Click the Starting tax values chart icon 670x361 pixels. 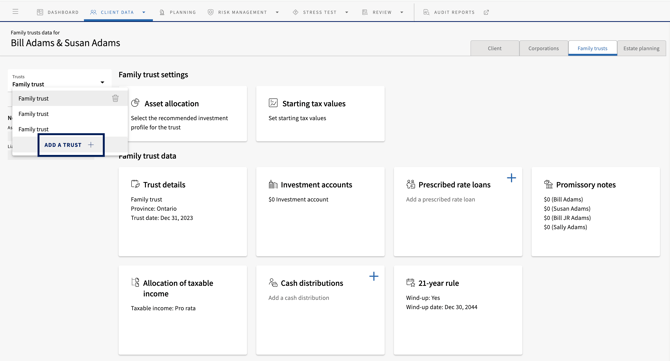click(273, 103)
